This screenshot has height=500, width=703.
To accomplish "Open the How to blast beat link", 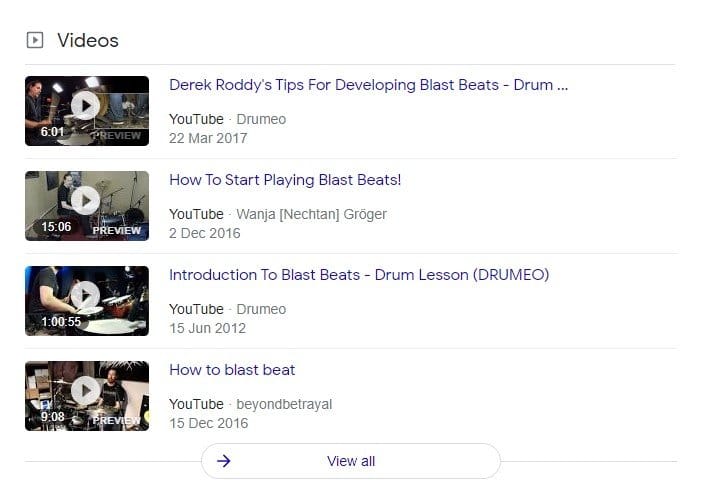I will (232, 370).
